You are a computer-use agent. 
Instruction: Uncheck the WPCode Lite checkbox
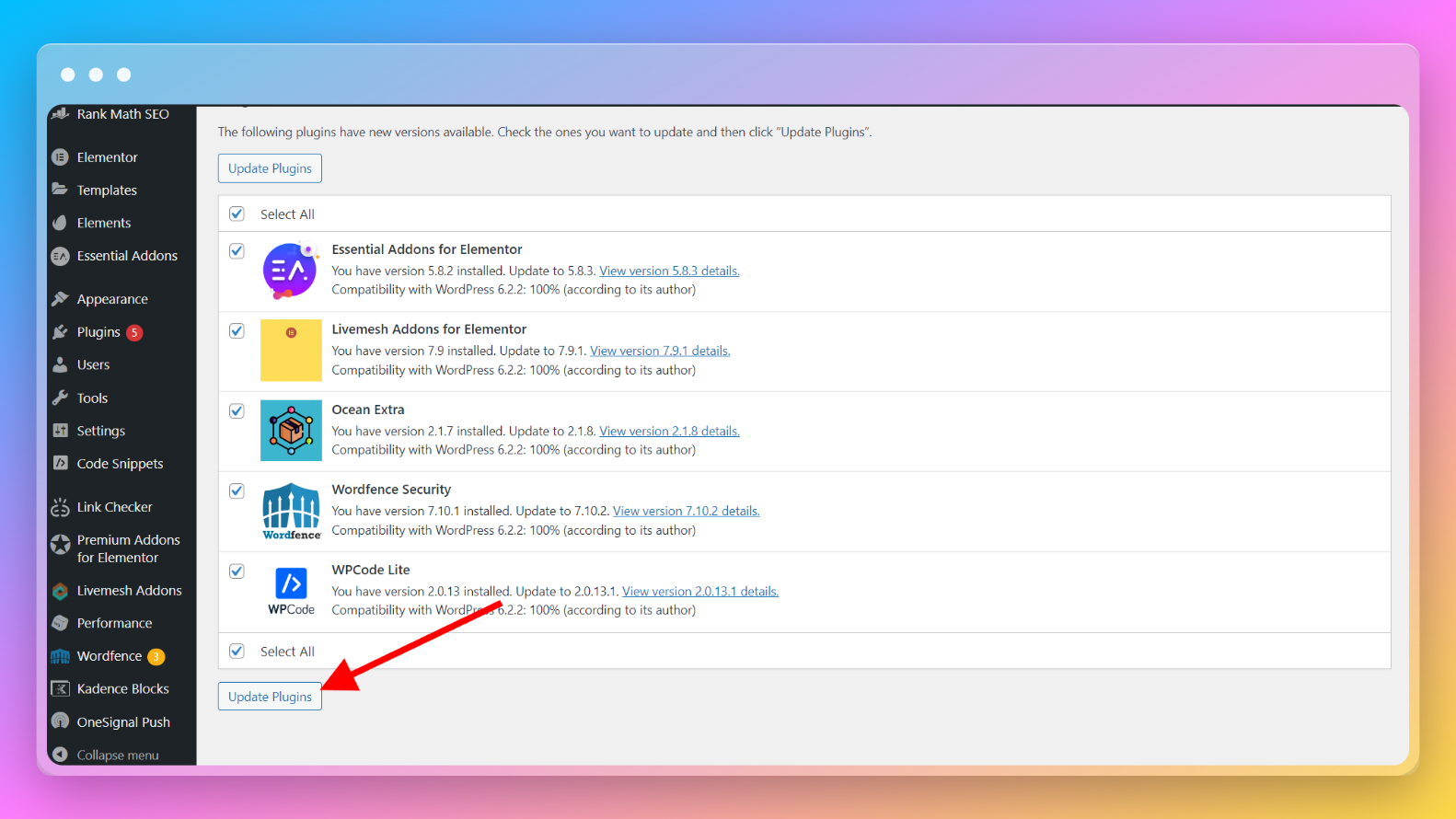[x=237, y=571]
